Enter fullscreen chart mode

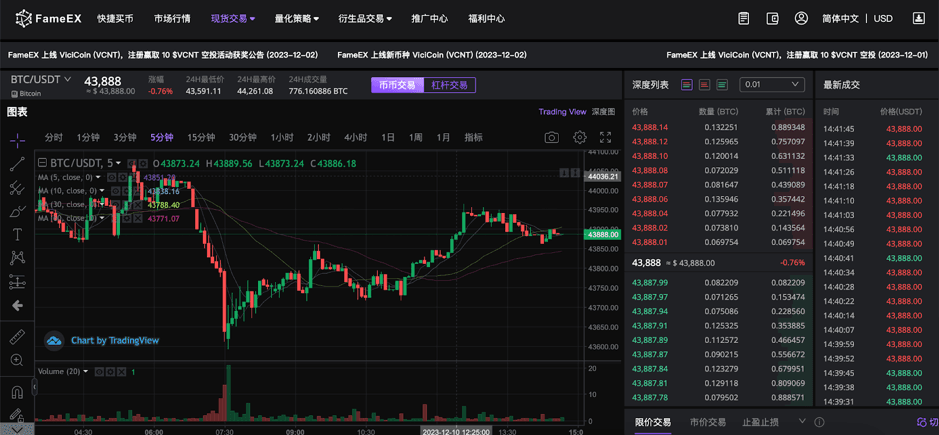[x=605, y=137]
